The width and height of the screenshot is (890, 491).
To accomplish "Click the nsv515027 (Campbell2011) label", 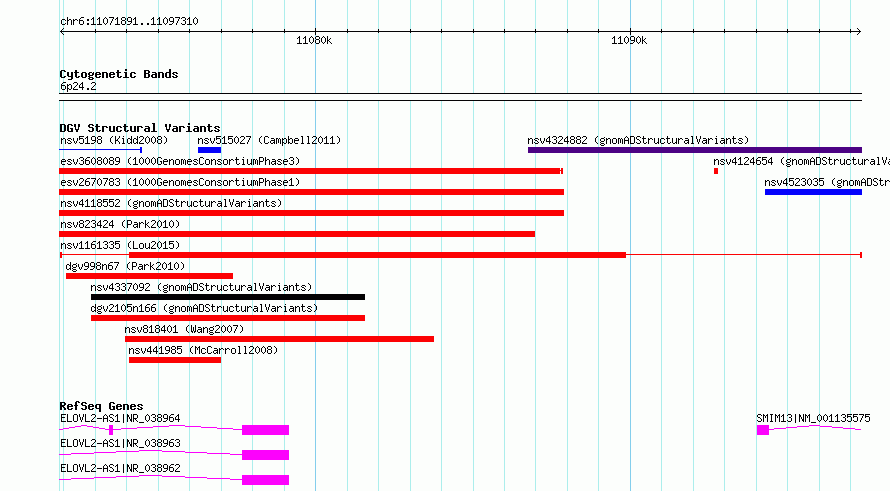I will coord(269,140).
